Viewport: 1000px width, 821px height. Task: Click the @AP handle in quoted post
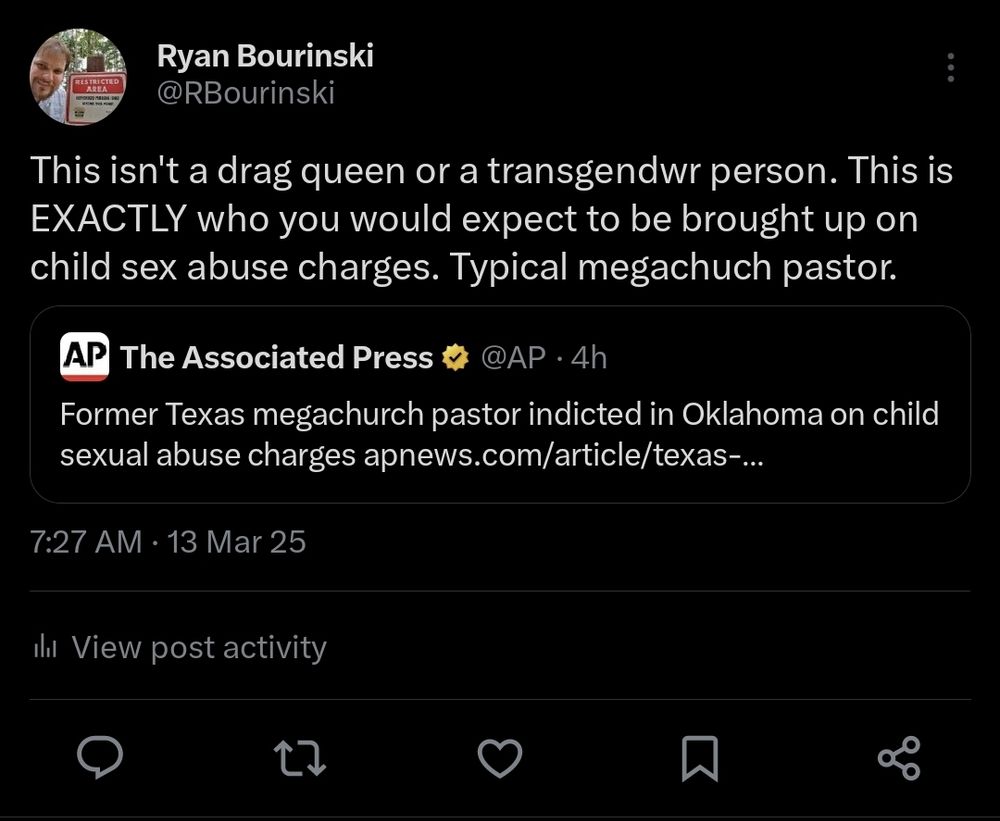tap(514, 358)
